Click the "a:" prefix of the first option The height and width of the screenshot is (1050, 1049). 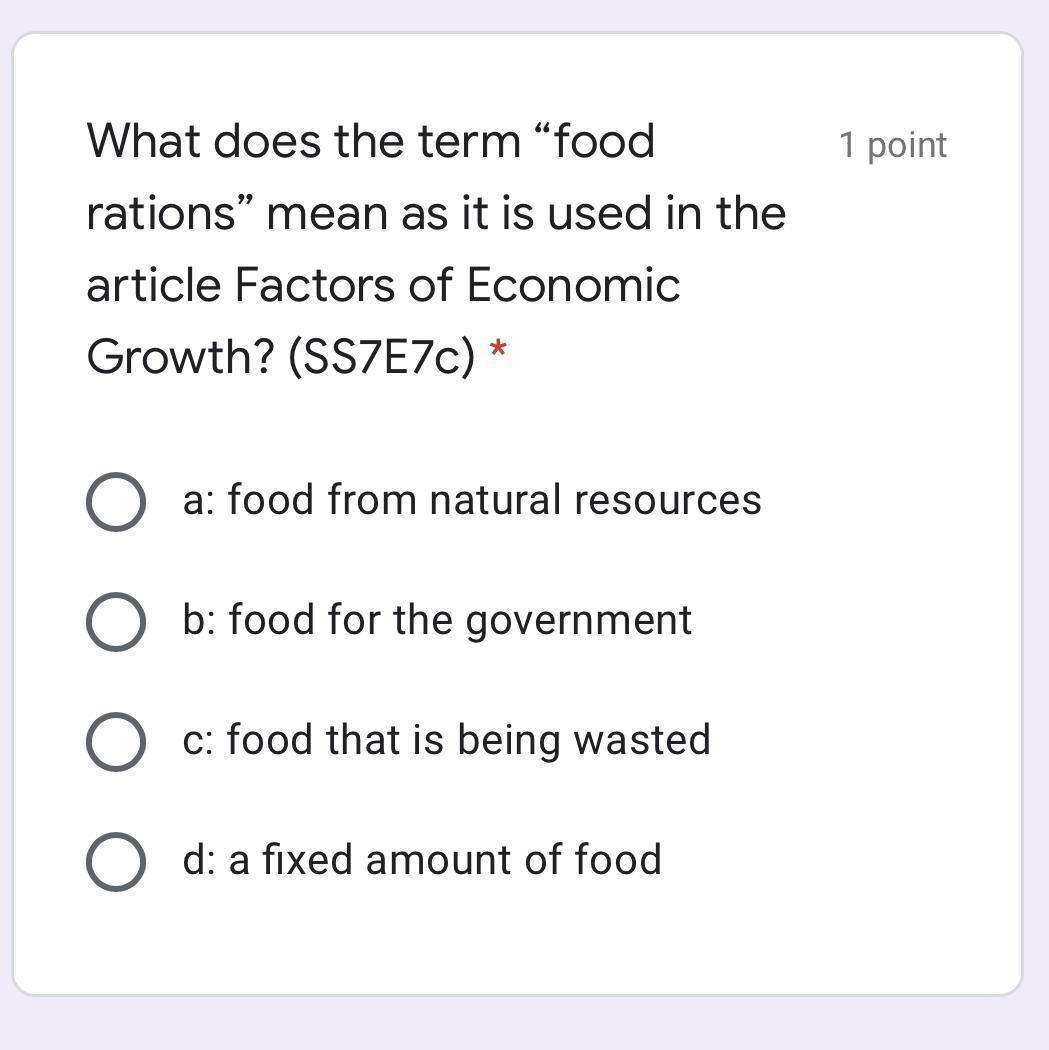[199, 500]
